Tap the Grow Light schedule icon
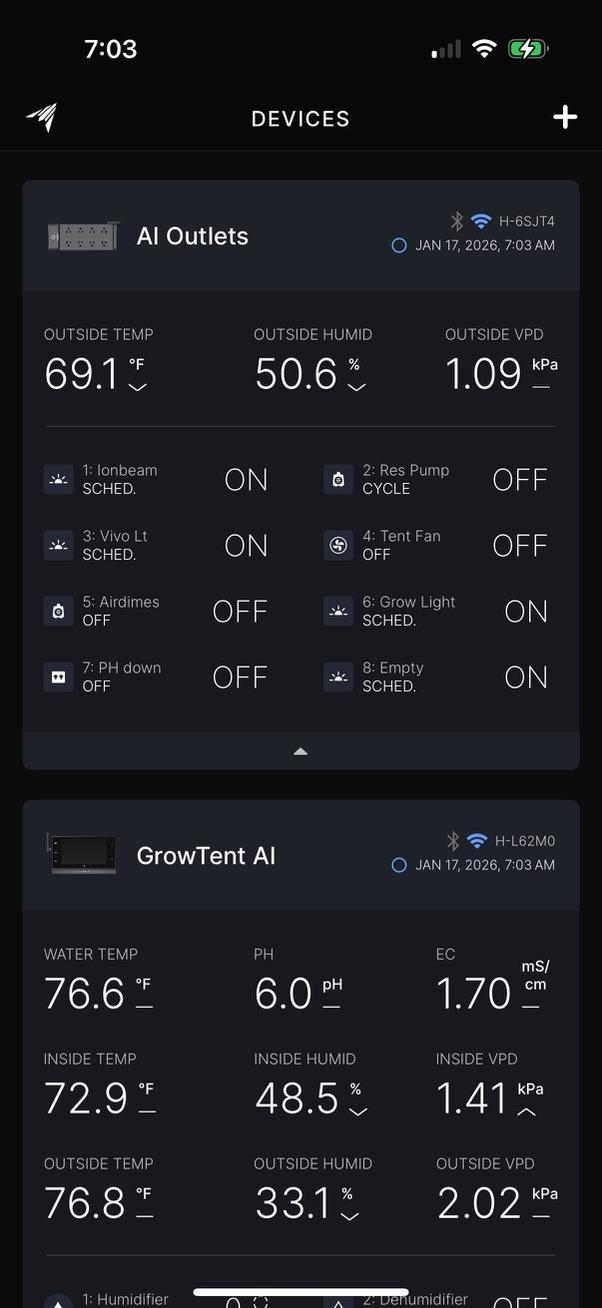602x1308 pixels. click(338, 611)
